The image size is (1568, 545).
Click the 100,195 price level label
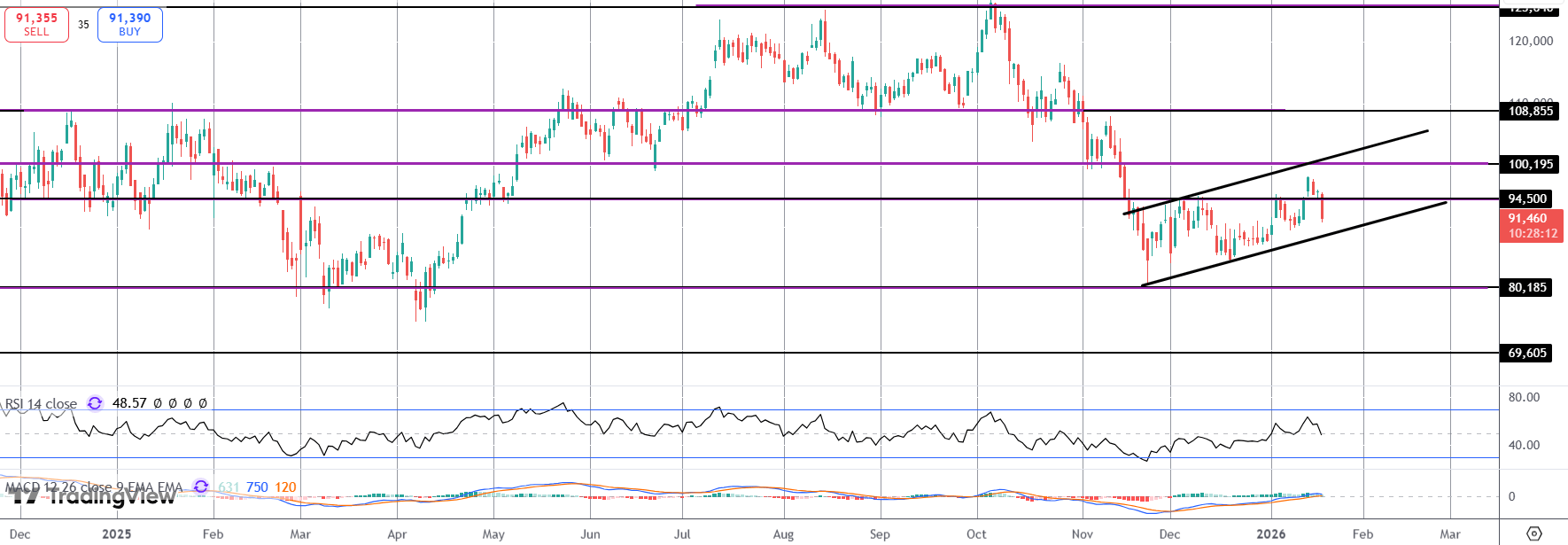coord(1530,164)
